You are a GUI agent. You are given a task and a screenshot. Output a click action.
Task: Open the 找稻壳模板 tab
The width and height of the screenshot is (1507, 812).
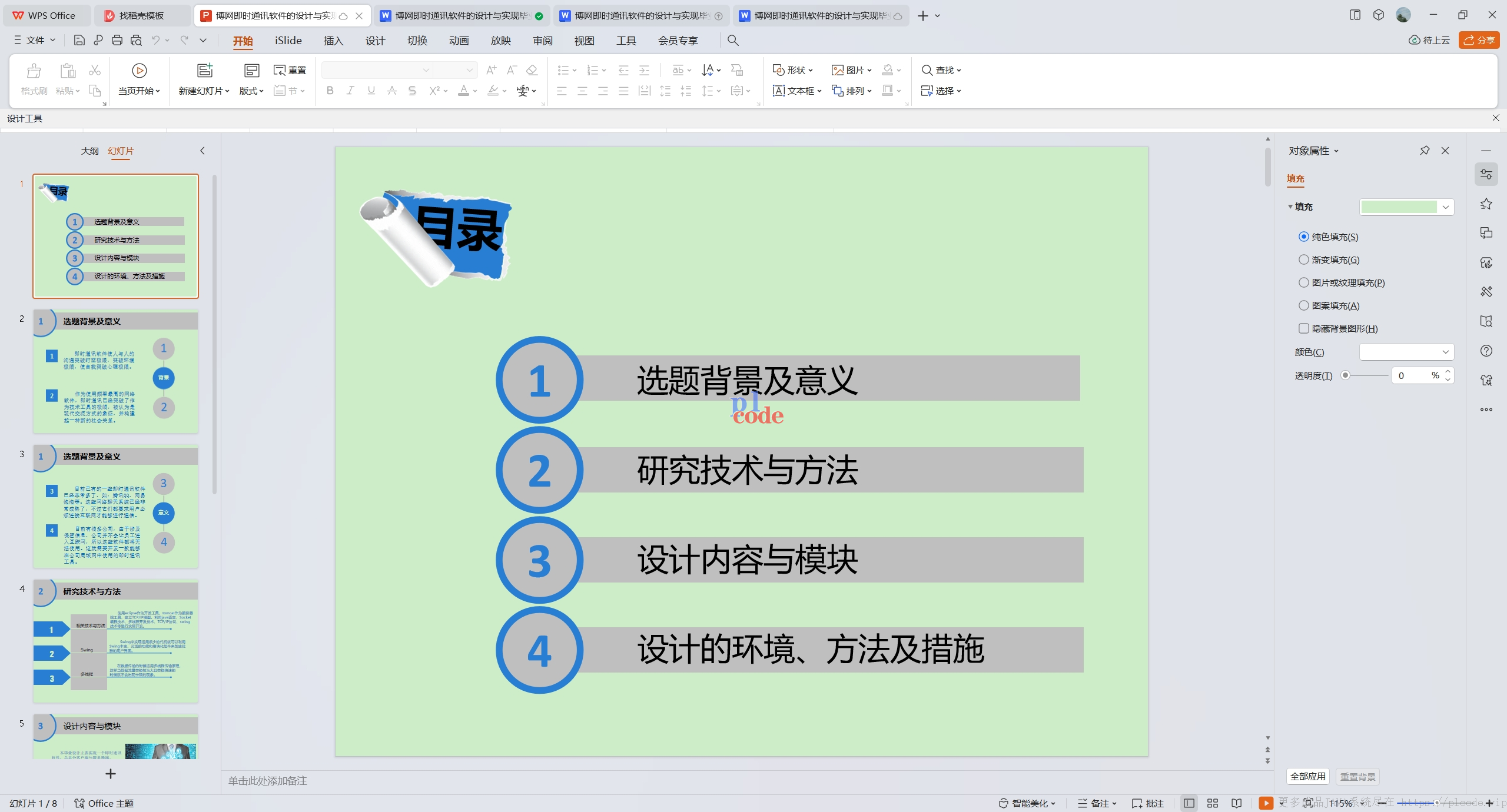tap(142, 16)
